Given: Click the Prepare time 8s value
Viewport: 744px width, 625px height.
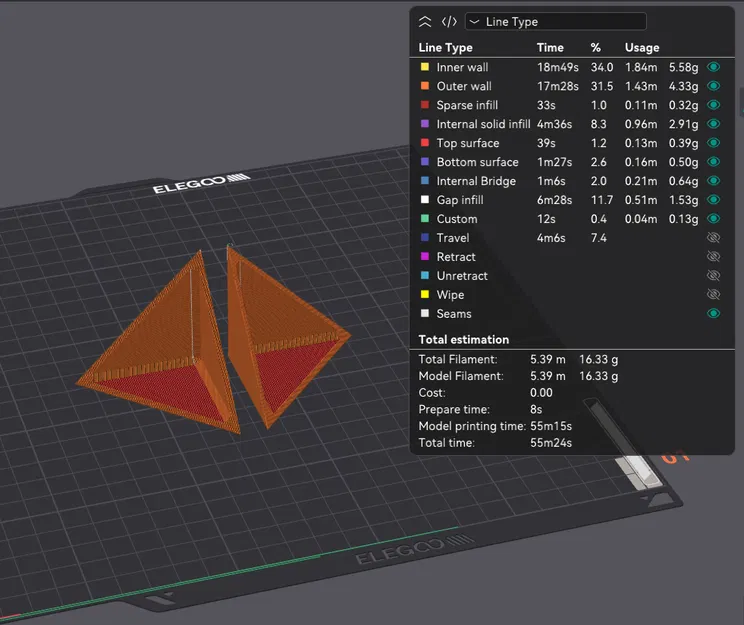Looking at the screenshot, I should (536, 410).
